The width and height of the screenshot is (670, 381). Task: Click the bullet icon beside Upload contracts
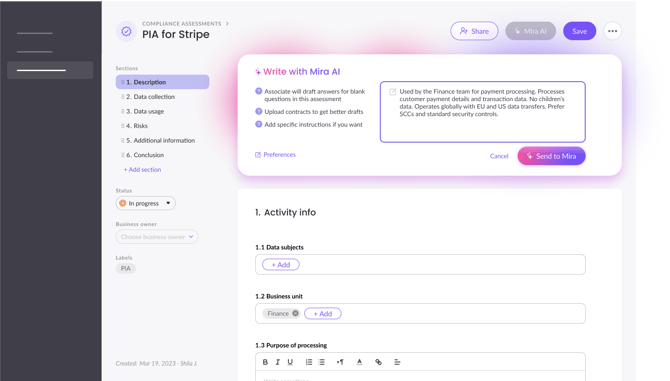point(259,111)
